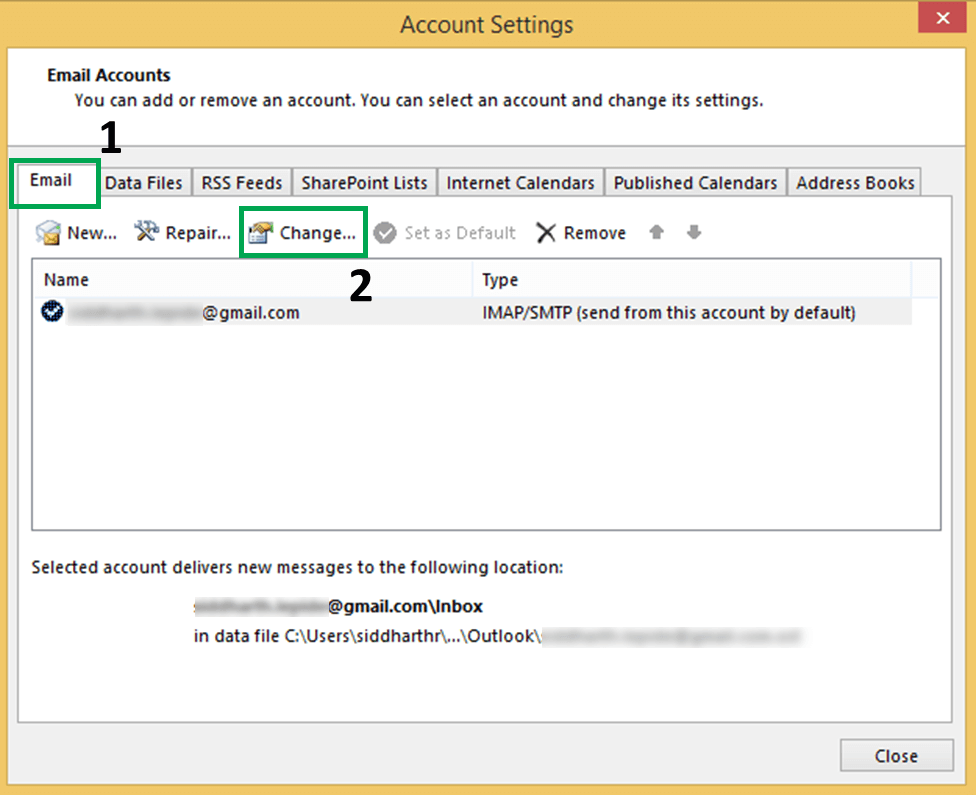
Task: Move account down with arrow icon
Action: [x=694, y=232]
